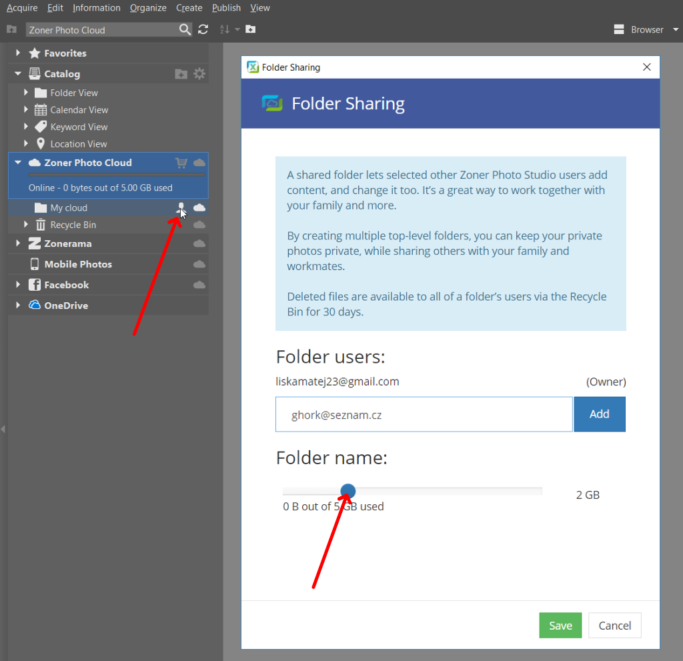Image resolution: width=683 pixels, height=661 pixels.
Task: Click the email address input field
Action: (x=424, y=414)
